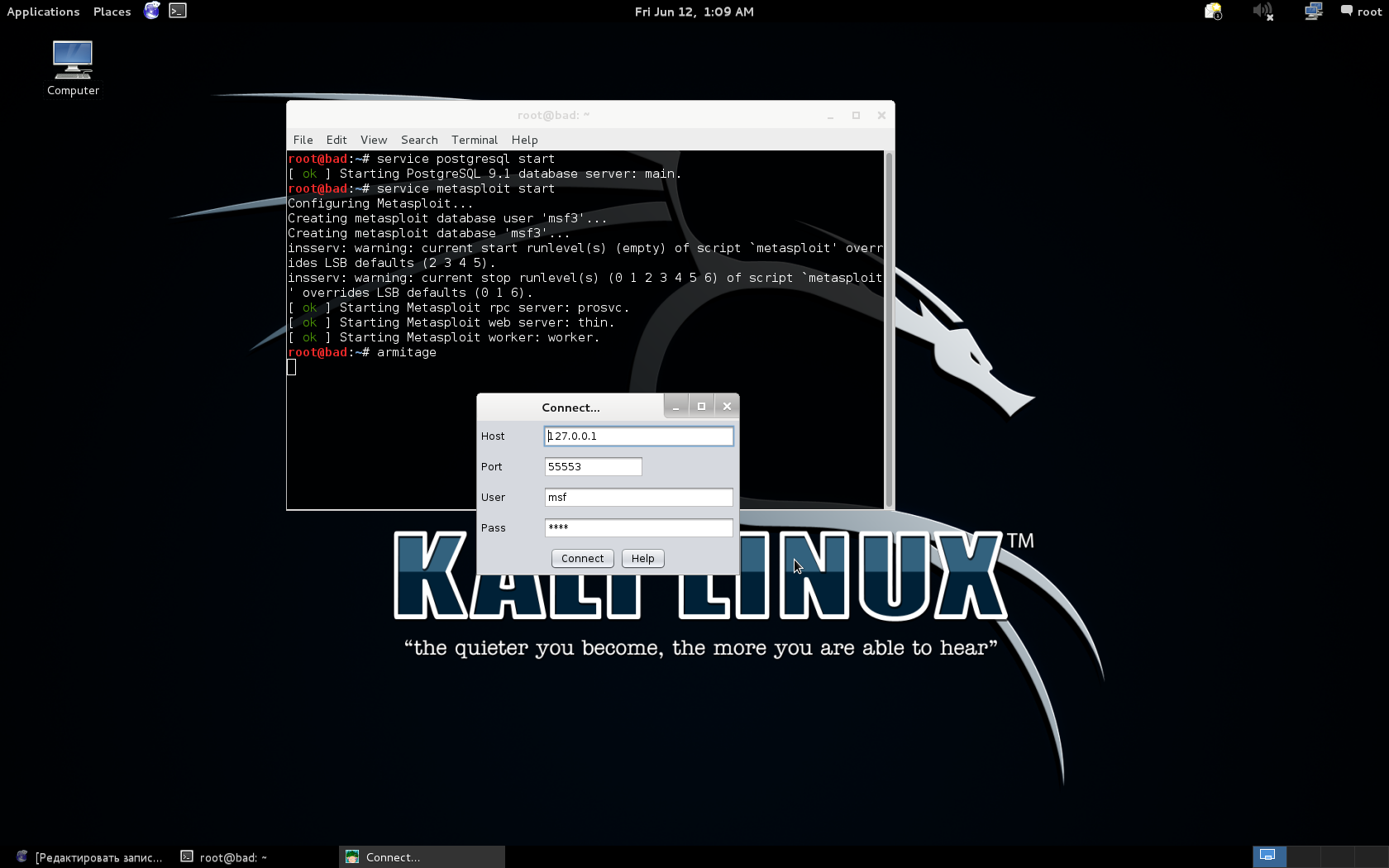Viewport: 1389px width, 868px height.
Task: Click the update notification tray icon
Action: 1213,12
